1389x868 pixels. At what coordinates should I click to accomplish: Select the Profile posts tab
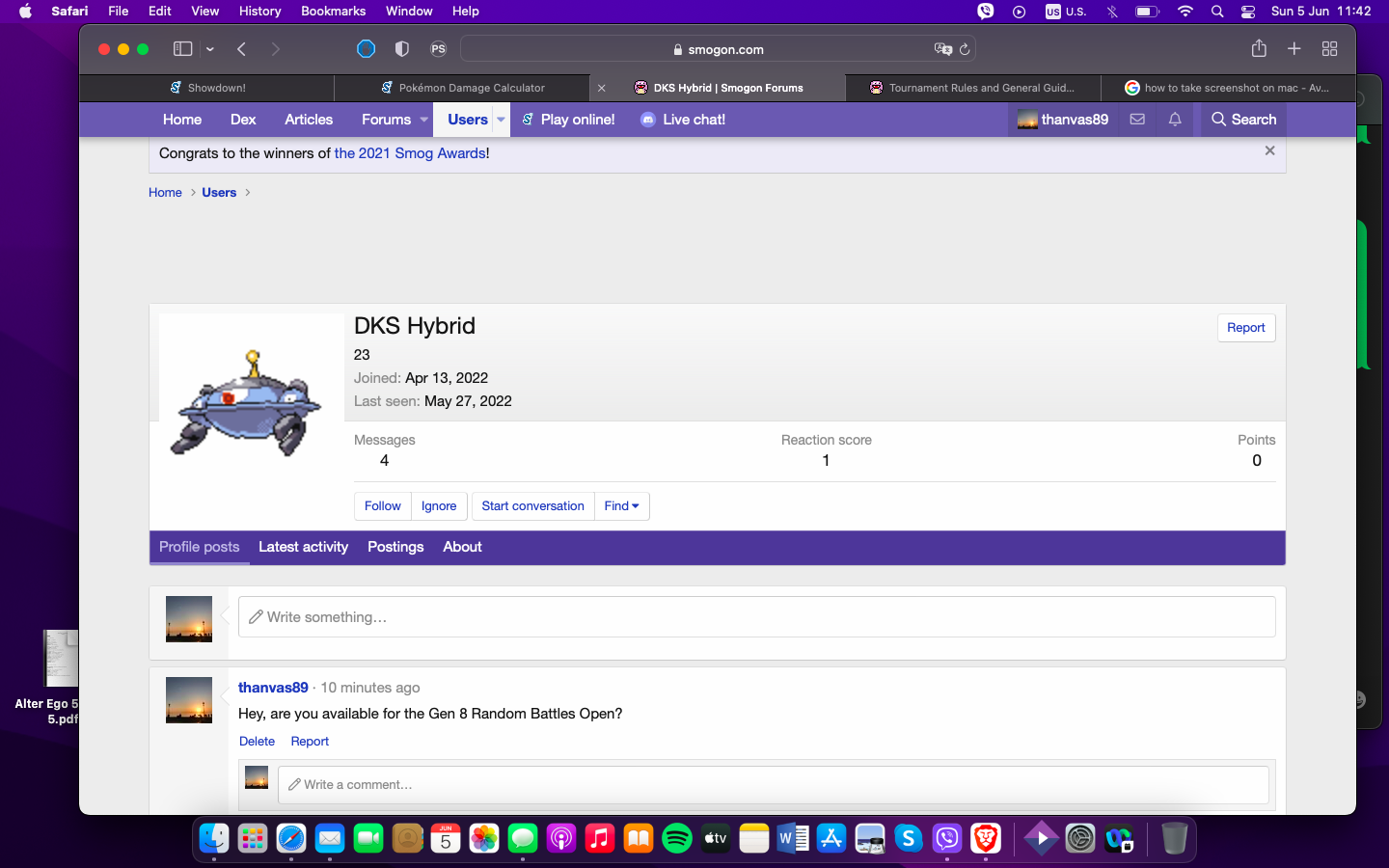coord(200,547)
